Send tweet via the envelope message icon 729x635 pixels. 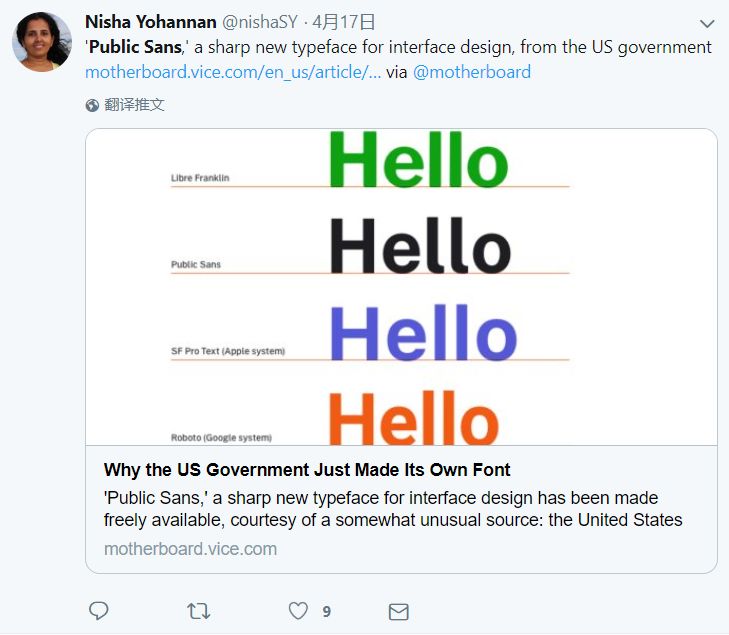pyautogui.click(x=398, y=611)
